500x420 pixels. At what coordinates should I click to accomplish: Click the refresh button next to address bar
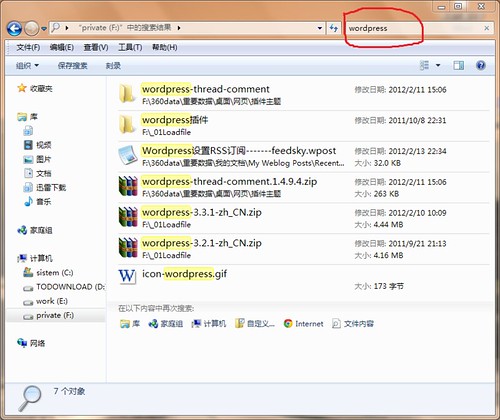coord(334,28)
